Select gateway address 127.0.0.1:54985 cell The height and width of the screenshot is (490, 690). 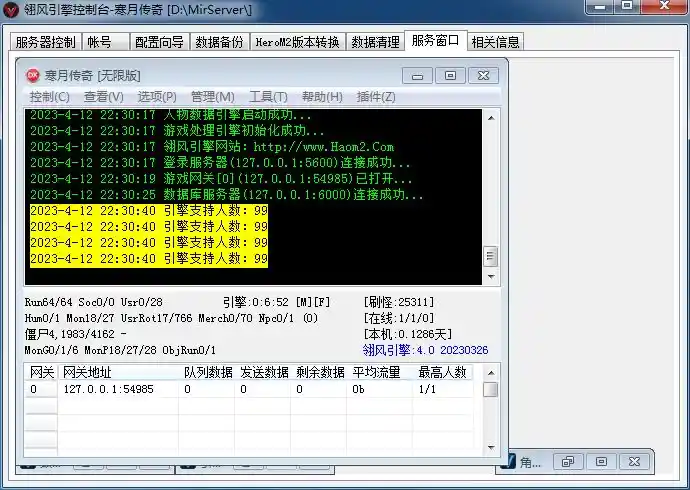[x=118, y=389]
